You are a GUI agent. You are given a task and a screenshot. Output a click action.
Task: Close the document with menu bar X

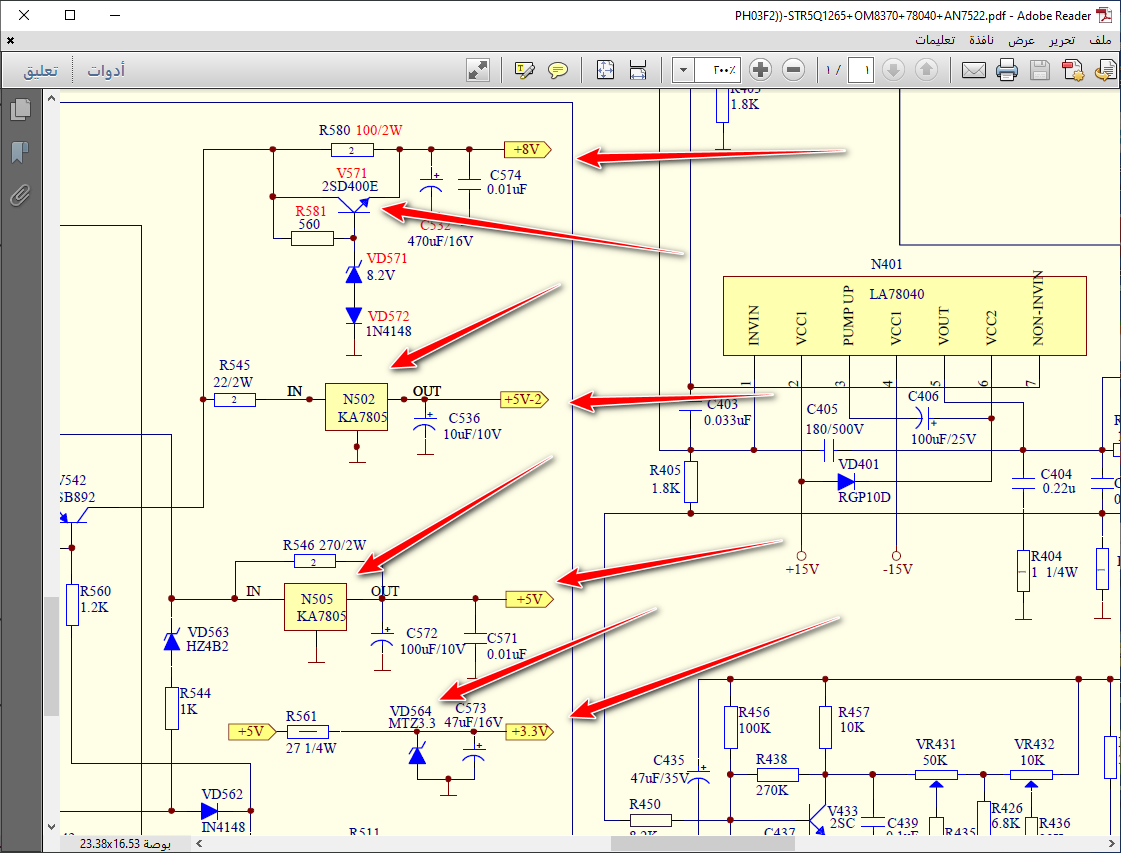coord(10,41)
